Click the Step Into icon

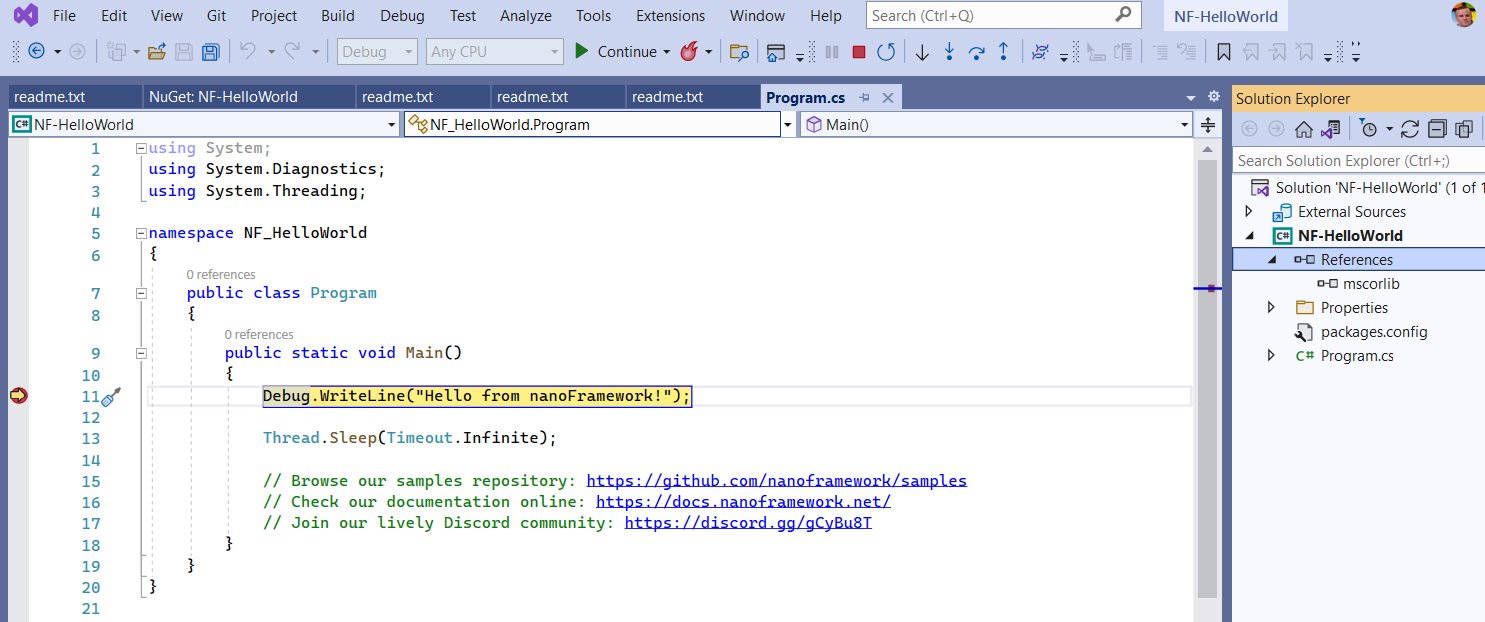948,51
